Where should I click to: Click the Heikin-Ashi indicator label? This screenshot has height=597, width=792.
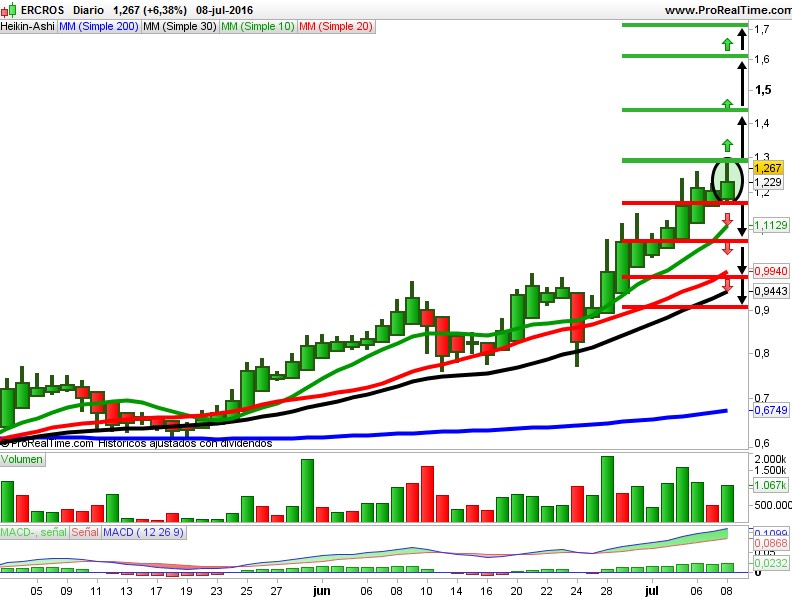point(28,26)
